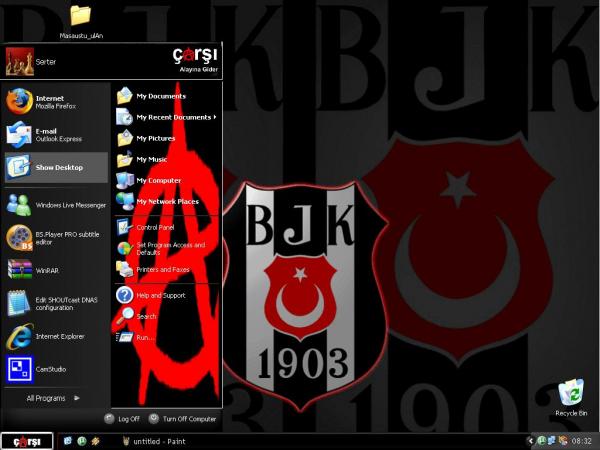Screen dimensions: 600x450
Task: Open the My Music folder icon
Action: pyautogui.click(x=125, y=159)
